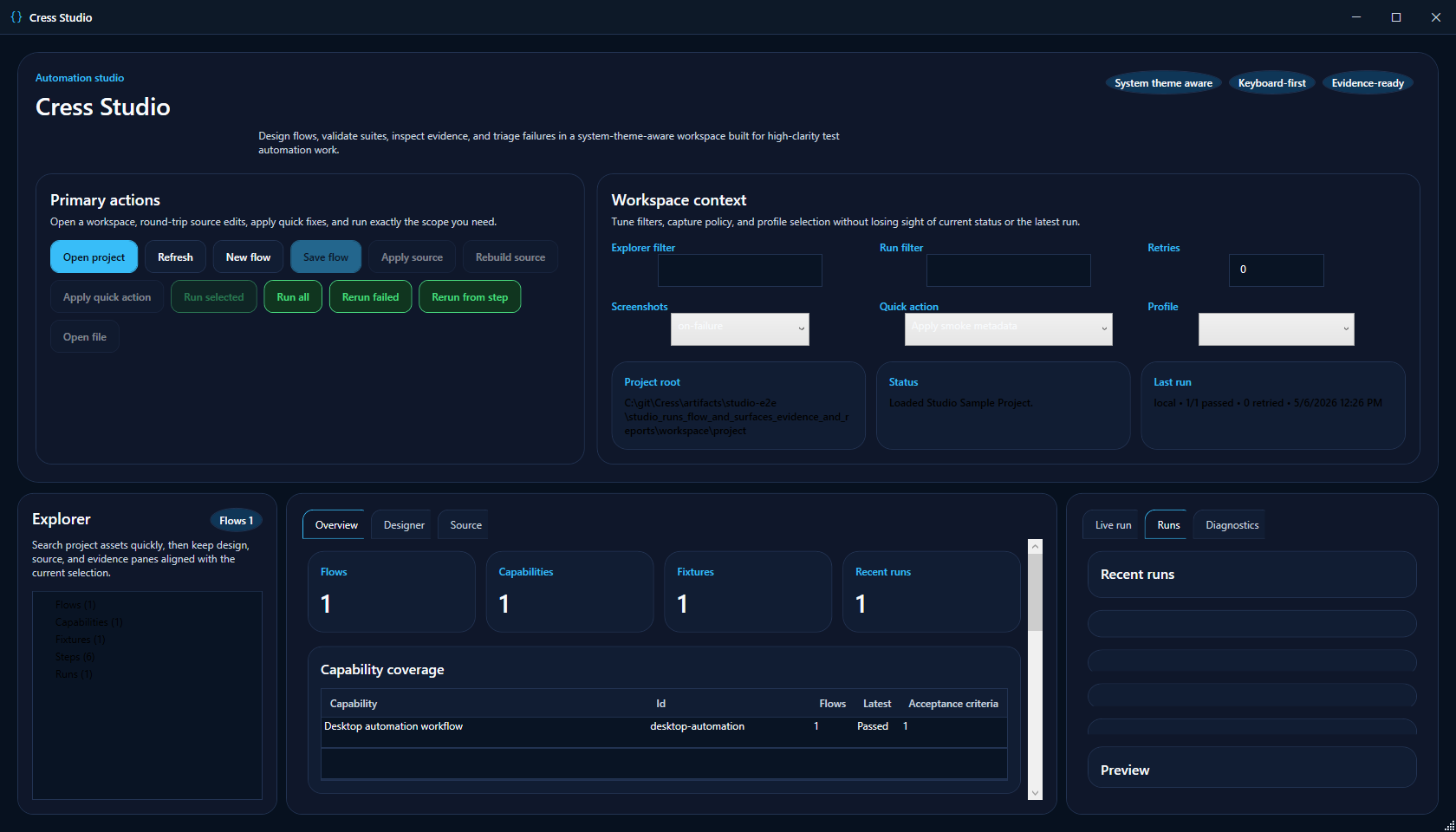Image resolution: width=1456 pixels, height=832 pixels.
Task: Maximize the Cress Studio window
Action: (x=1396, y=17)
